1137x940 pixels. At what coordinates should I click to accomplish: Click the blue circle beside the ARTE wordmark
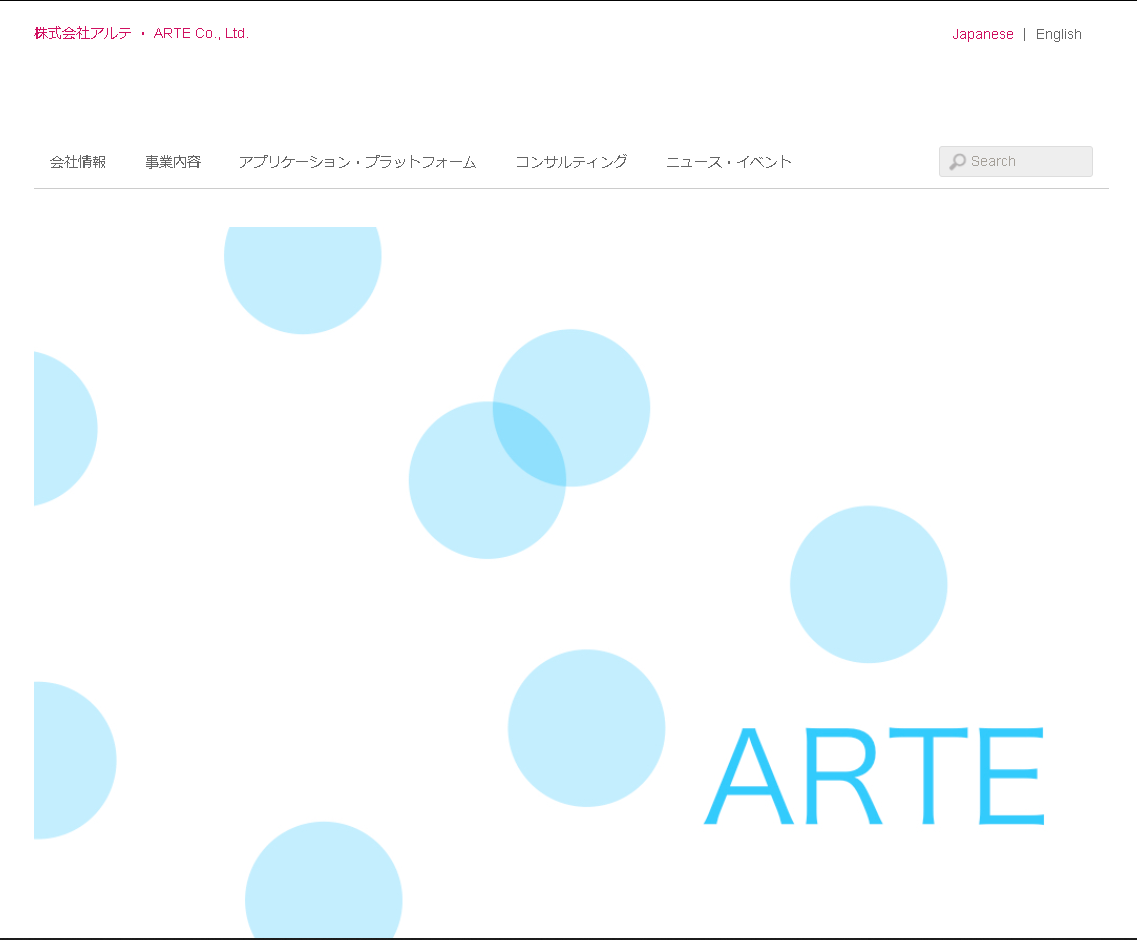coord(586,728)
